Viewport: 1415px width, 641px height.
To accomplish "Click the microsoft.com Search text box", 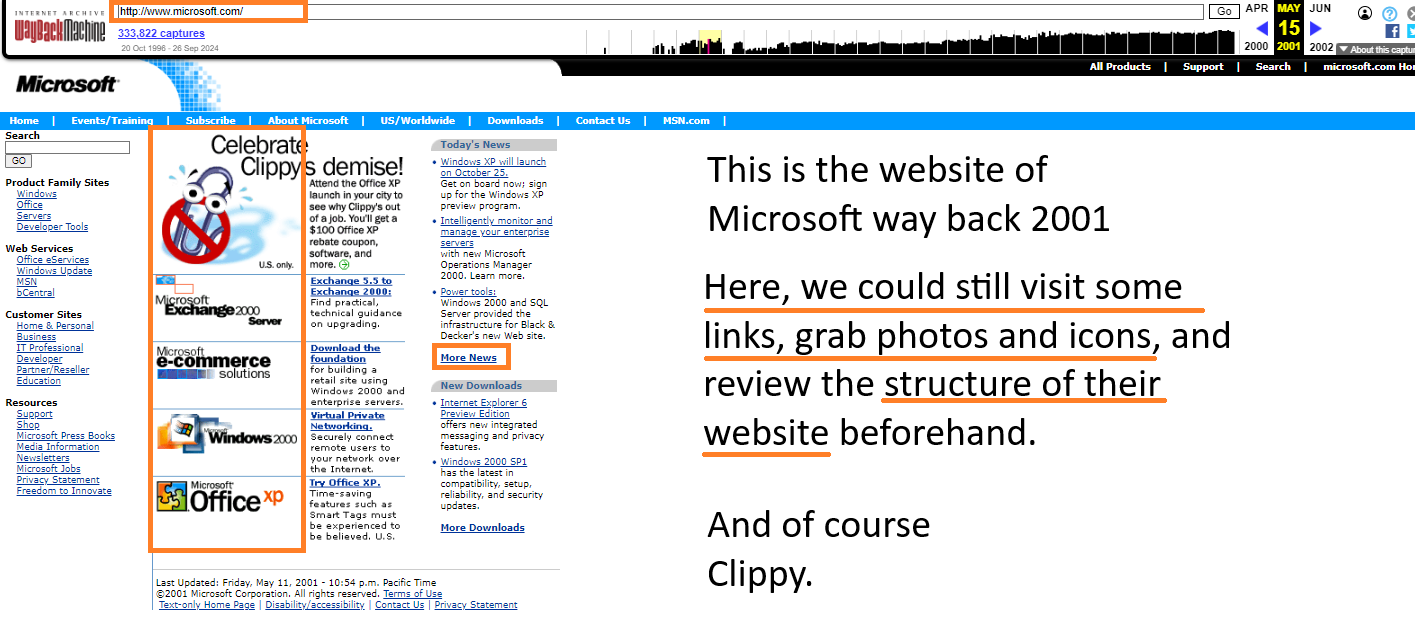I will [67, 148].
